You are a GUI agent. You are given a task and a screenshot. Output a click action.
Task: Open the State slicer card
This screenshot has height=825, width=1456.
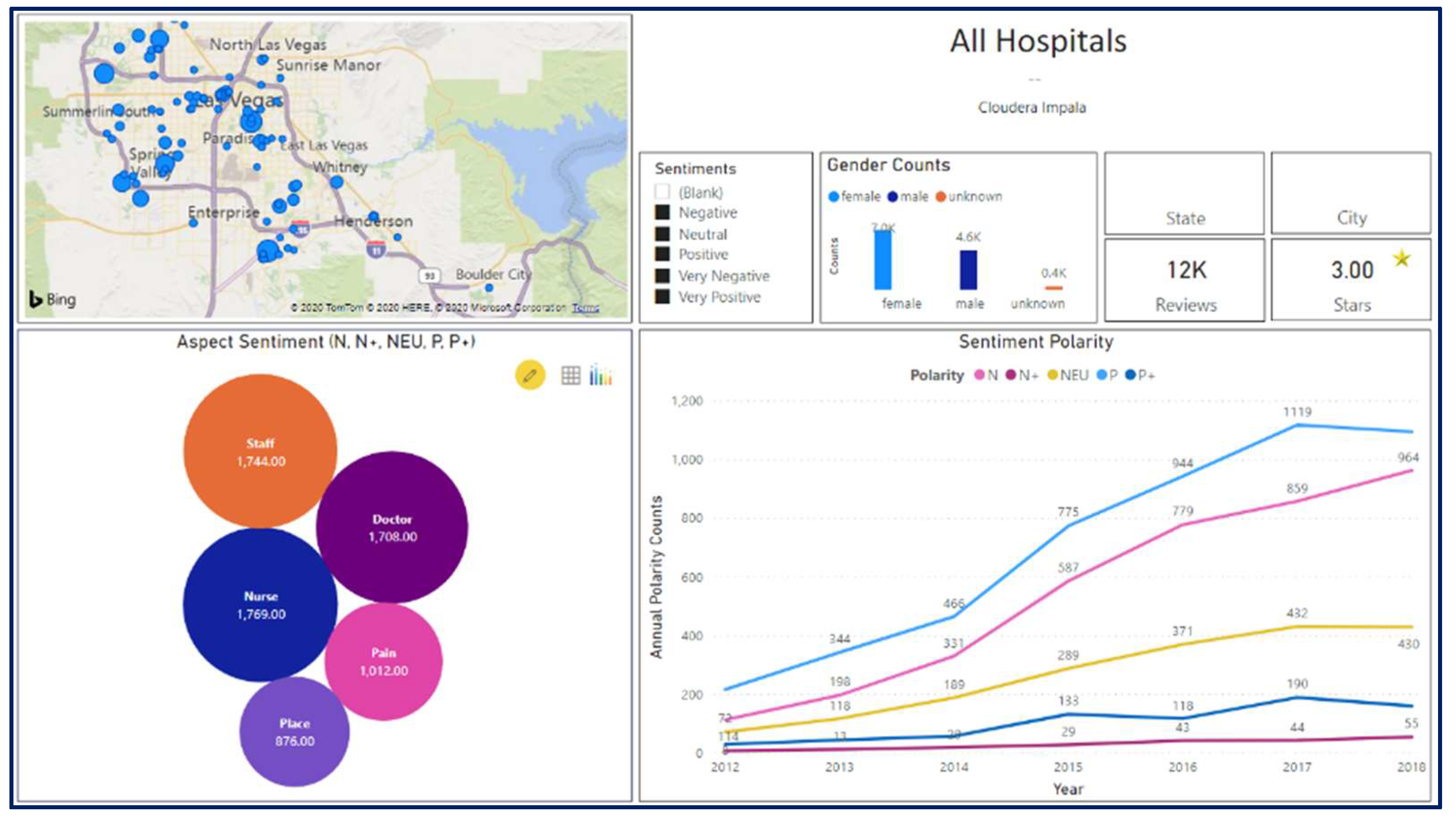tap(1185, 194)
